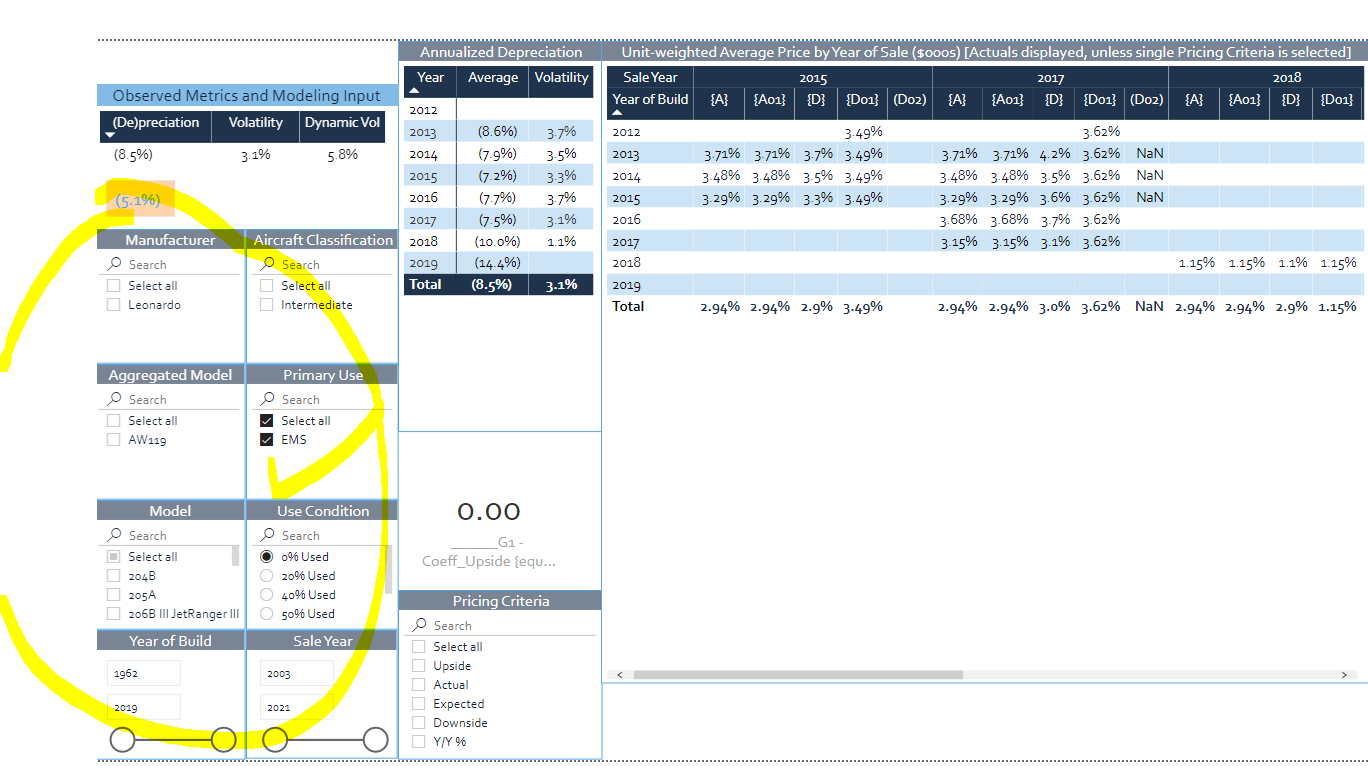Click the Model list vertical scrollbar
The width and height of the screenshot is (1368, 777).
(x=236, y=557)
